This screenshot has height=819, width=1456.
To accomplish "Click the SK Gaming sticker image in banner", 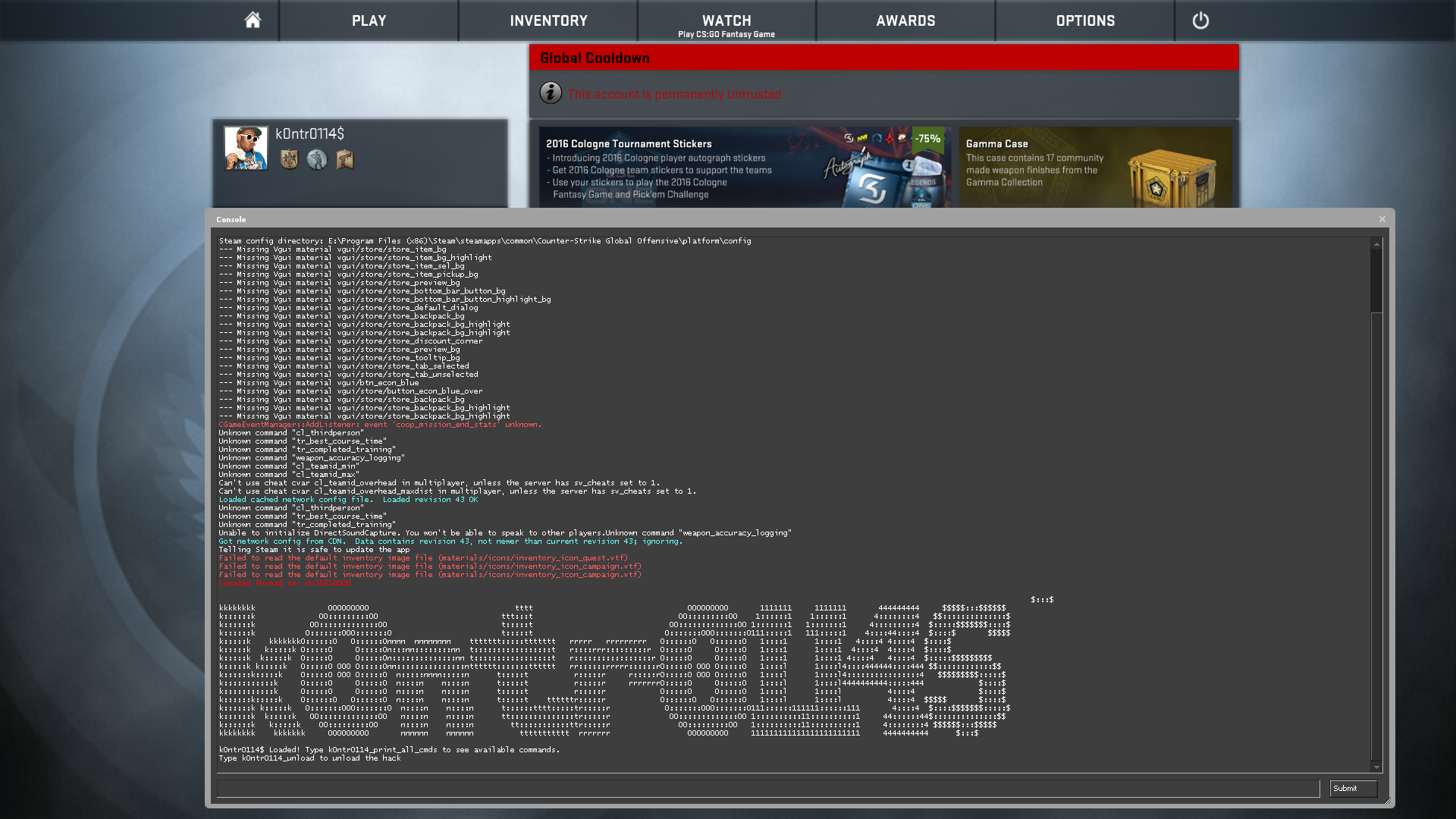I will click(871, 187).
